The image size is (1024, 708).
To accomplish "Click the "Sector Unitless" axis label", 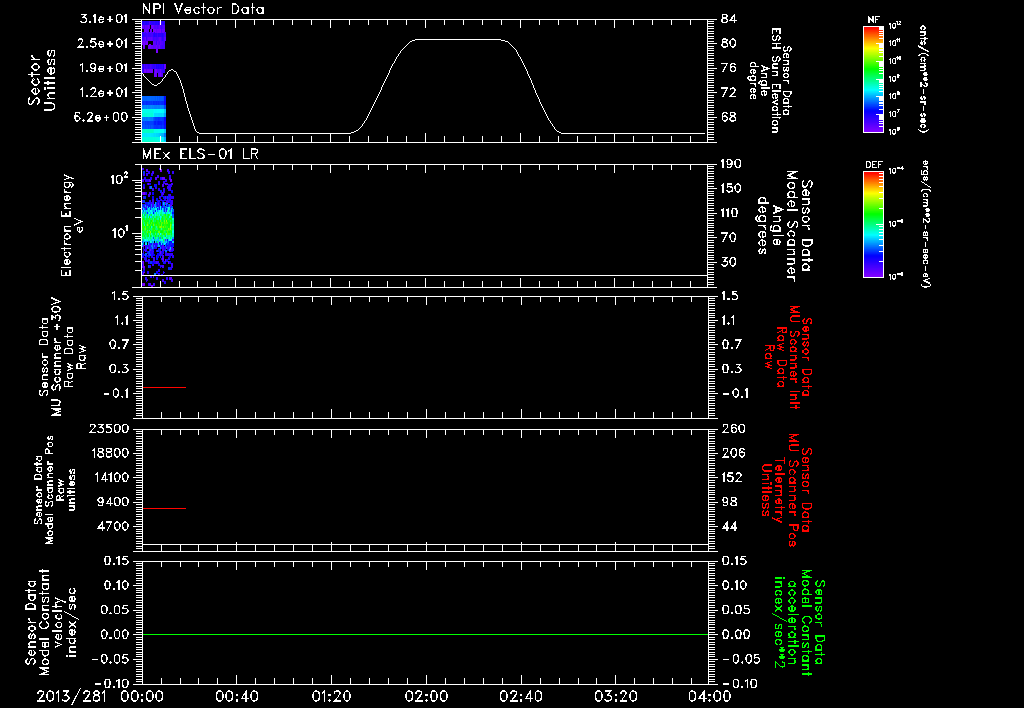I will coord(42,80).
